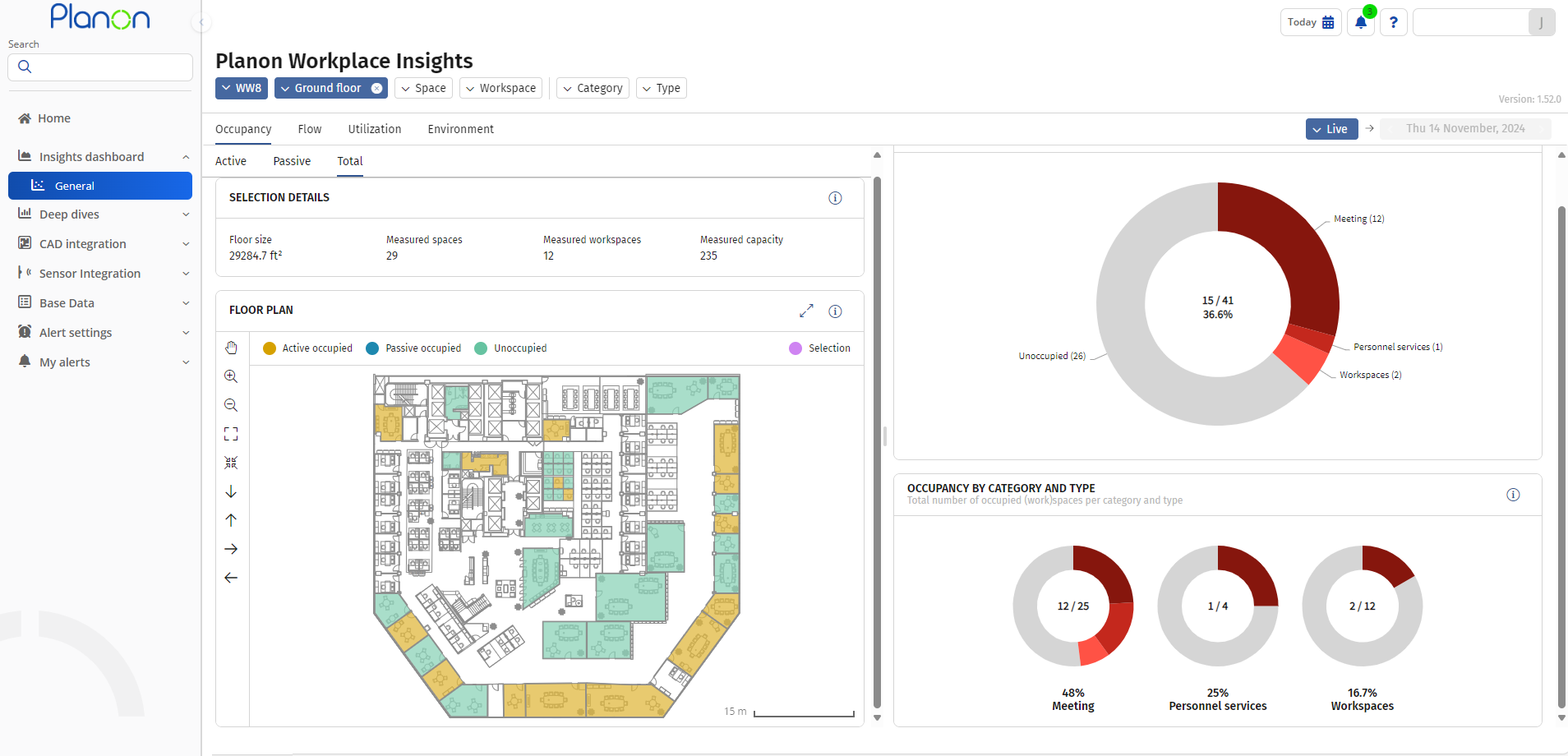The width and height of the screenshot is (1568, 756).
Task: Click the Meeting (12) chart label
Action: coord(1359,219)
